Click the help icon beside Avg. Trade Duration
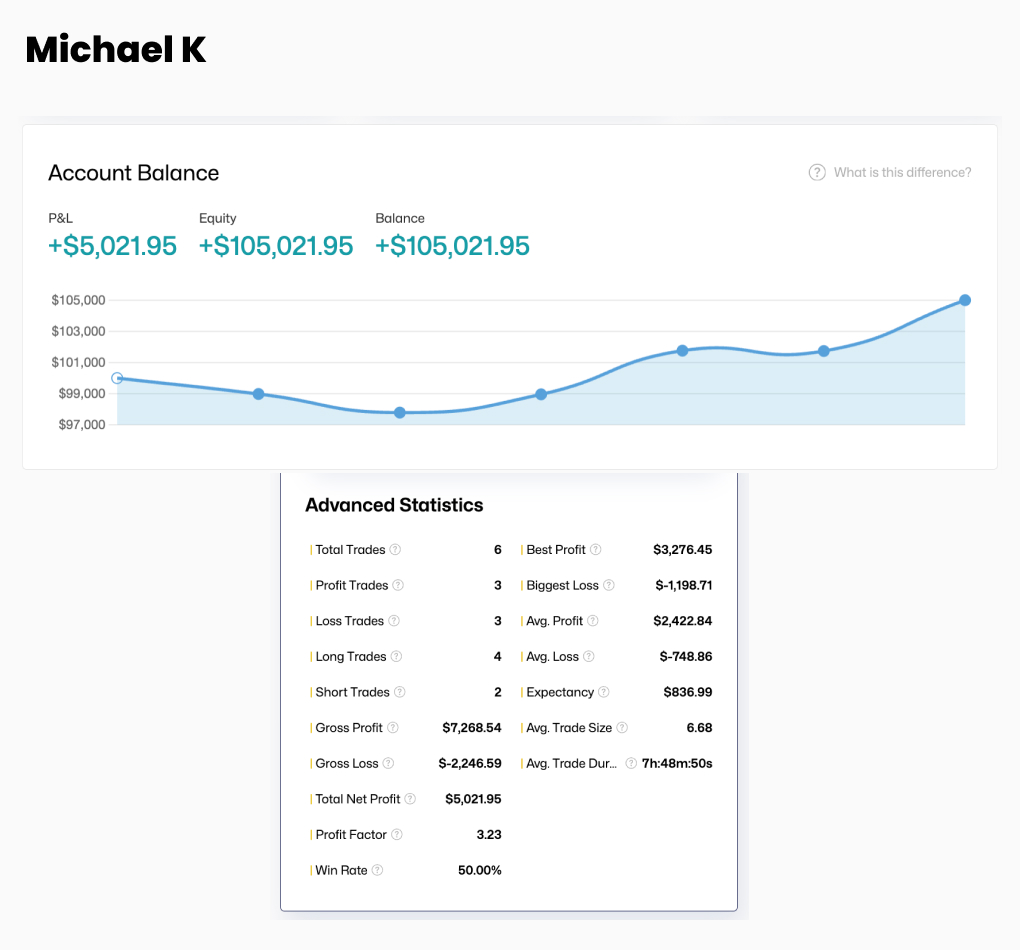The height and width of the screenshot is (950, 1020). 631,763
